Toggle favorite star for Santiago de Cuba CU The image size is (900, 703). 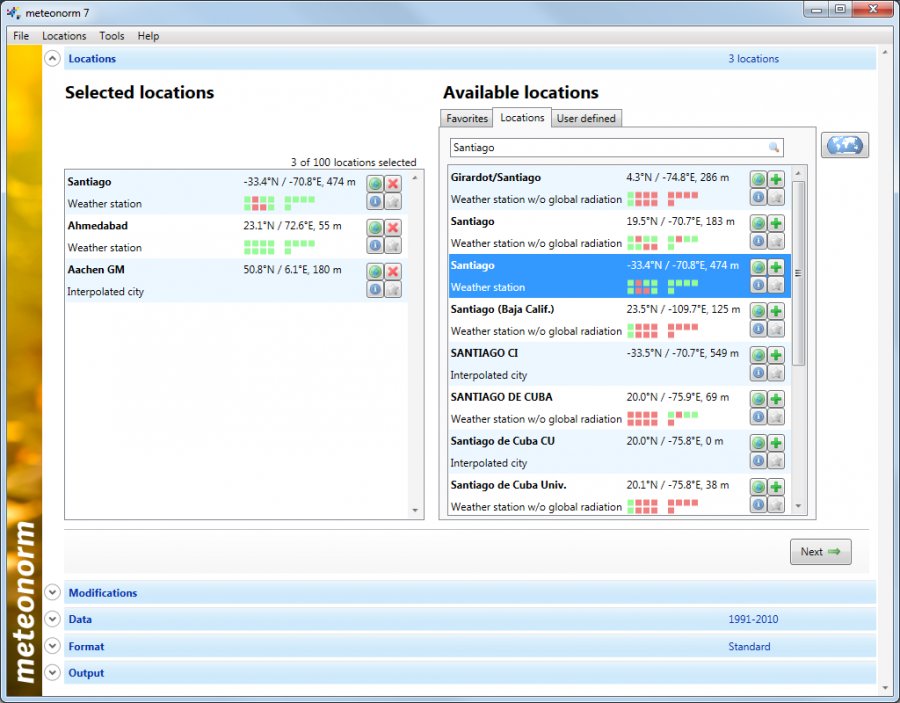[x=776, y=461]
